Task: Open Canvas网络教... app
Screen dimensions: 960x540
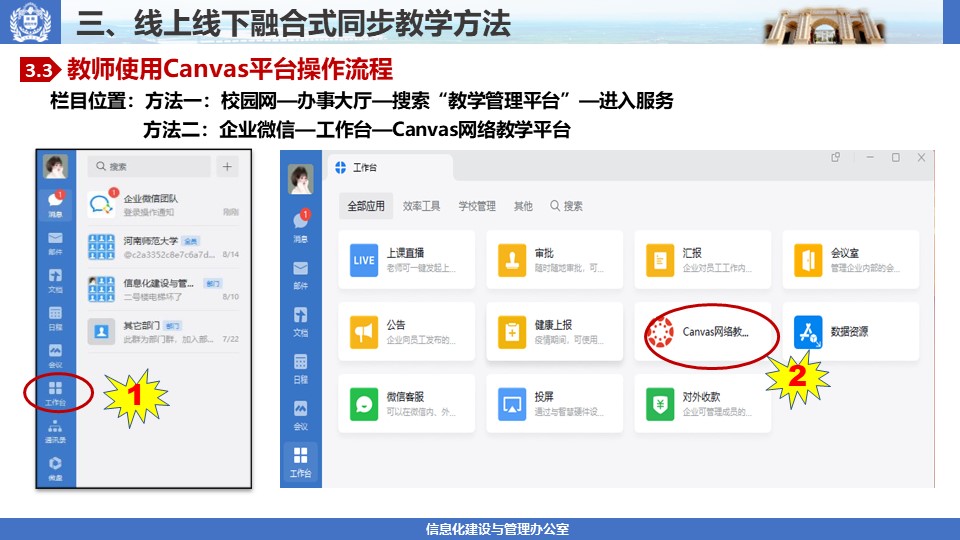Action: 703,332
